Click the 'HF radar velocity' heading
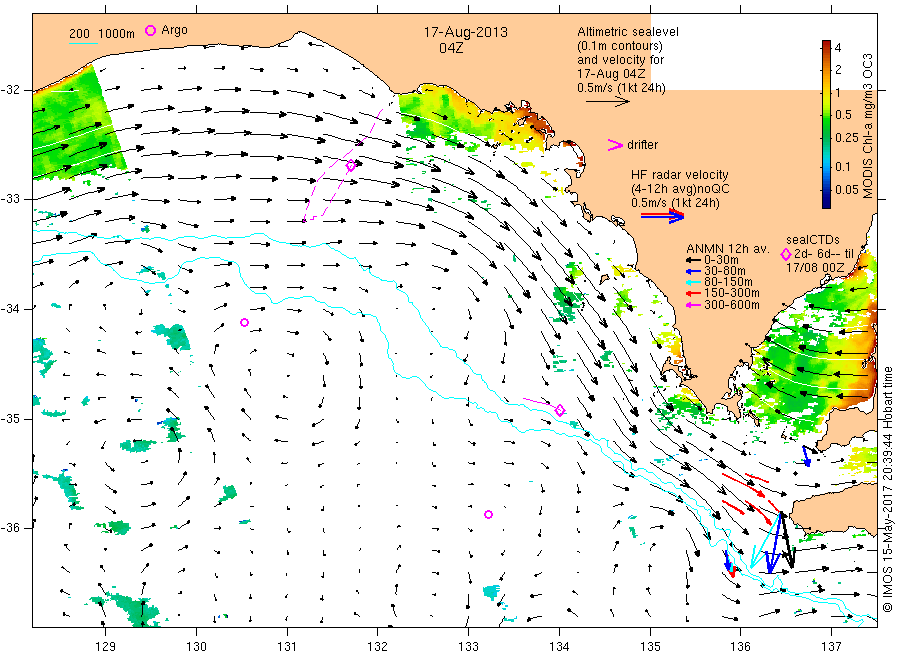Screen dimensions: 900x660 click(680, 174)
